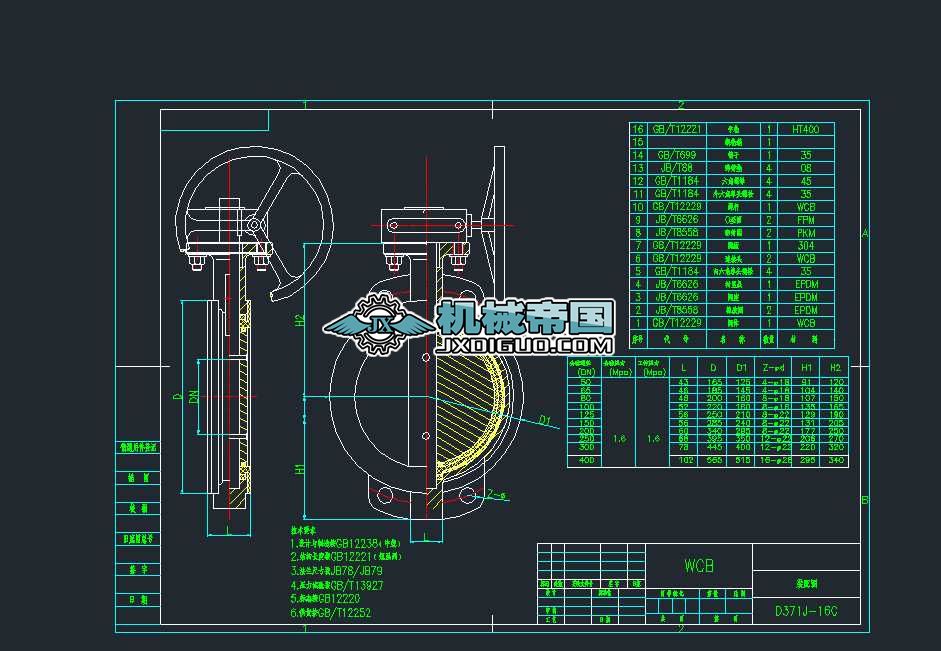The height and width of the screenshot is (651, 941).
Task: Click L dimension label under front view
Action: [425, 535]
